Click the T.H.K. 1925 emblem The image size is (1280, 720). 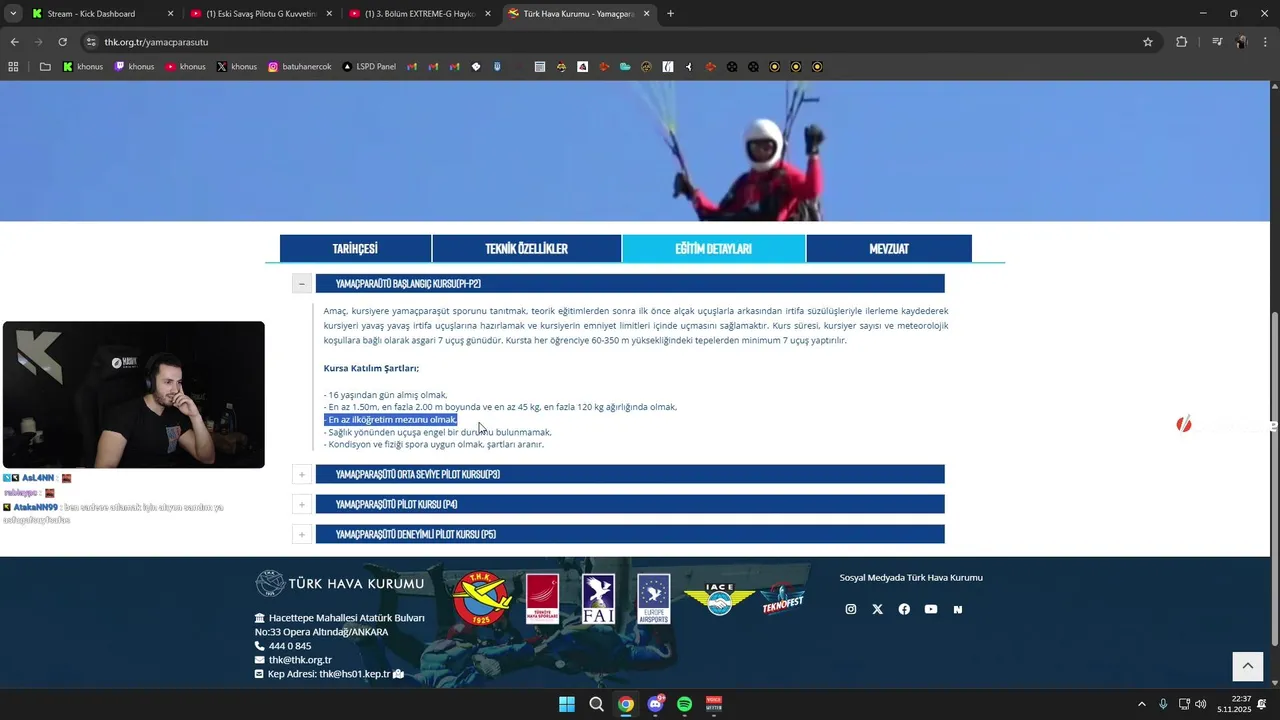[482, 598]
